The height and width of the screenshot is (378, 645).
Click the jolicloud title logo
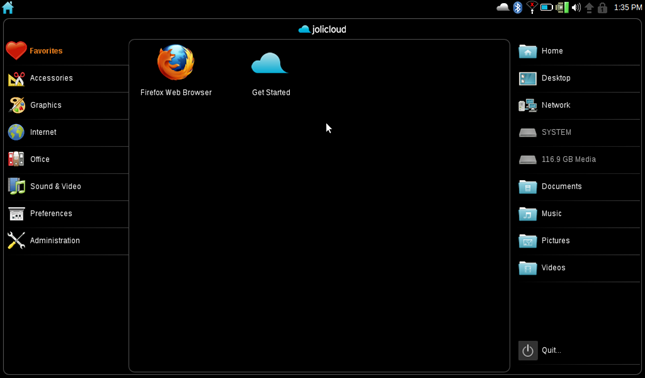click(322, 29)
